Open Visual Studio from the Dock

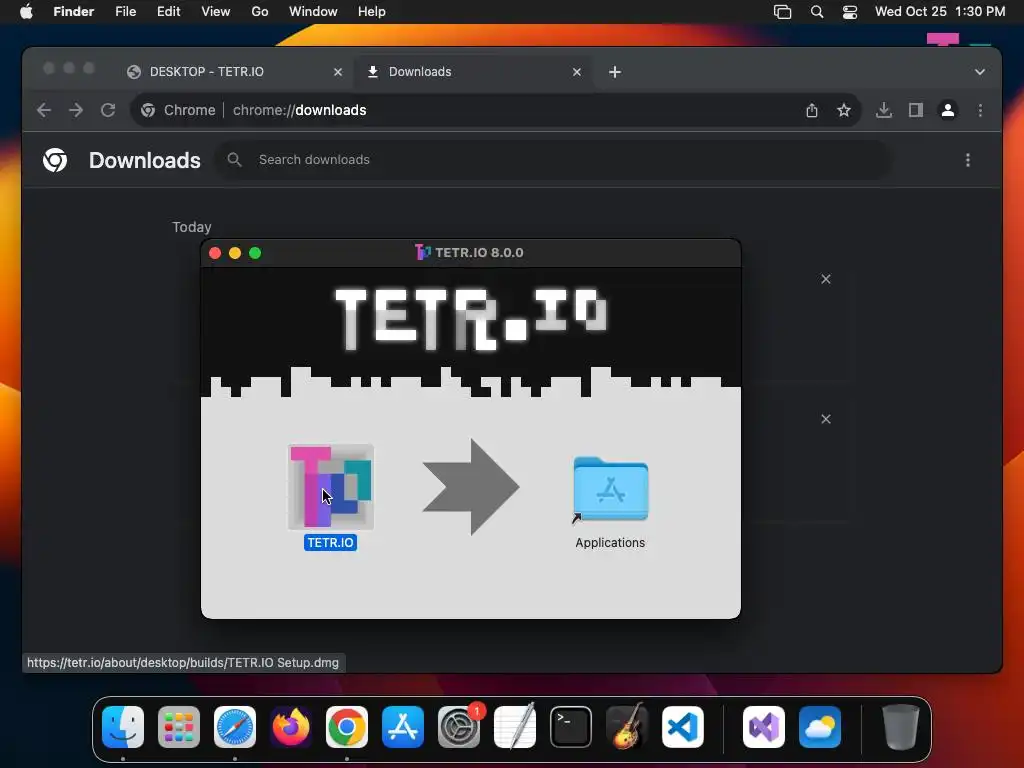[x=764, y=727]
